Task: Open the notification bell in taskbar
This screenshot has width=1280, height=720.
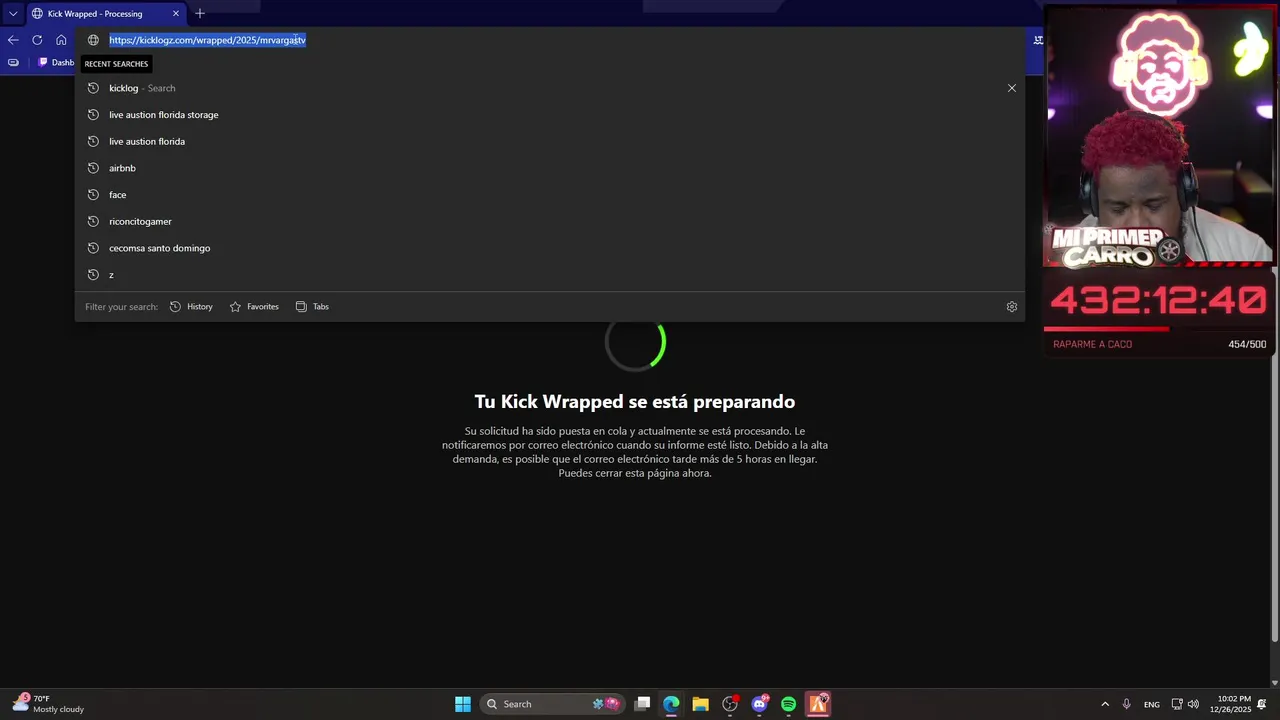Action: tap(1262, 704)
